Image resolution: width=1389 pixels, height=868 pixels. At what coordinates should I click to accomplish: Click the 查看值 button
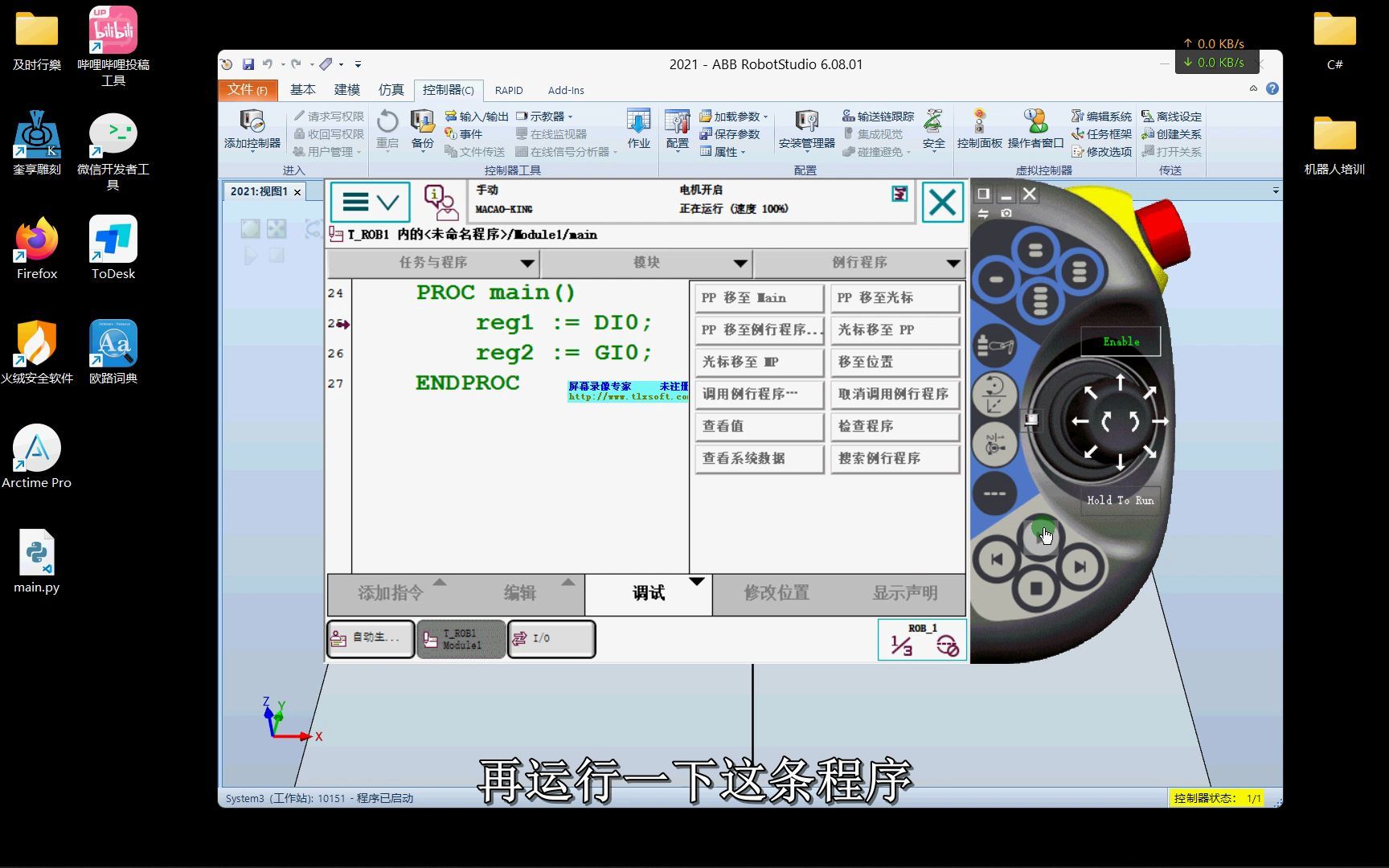click(760, 427)
